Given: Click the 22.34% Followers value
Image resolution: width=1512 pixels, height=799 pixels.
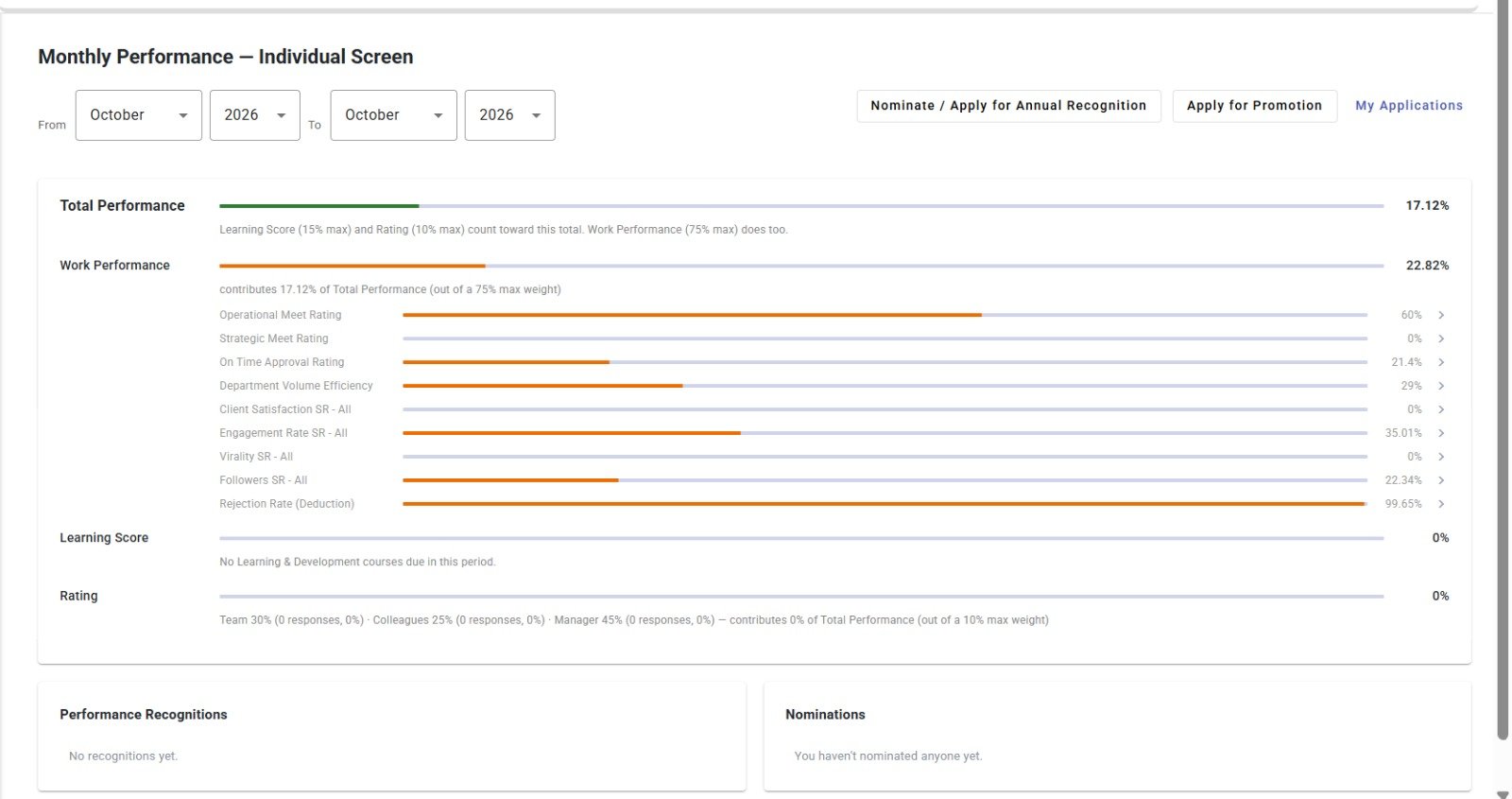Looking at the screenshot, I should (1403, 480).
